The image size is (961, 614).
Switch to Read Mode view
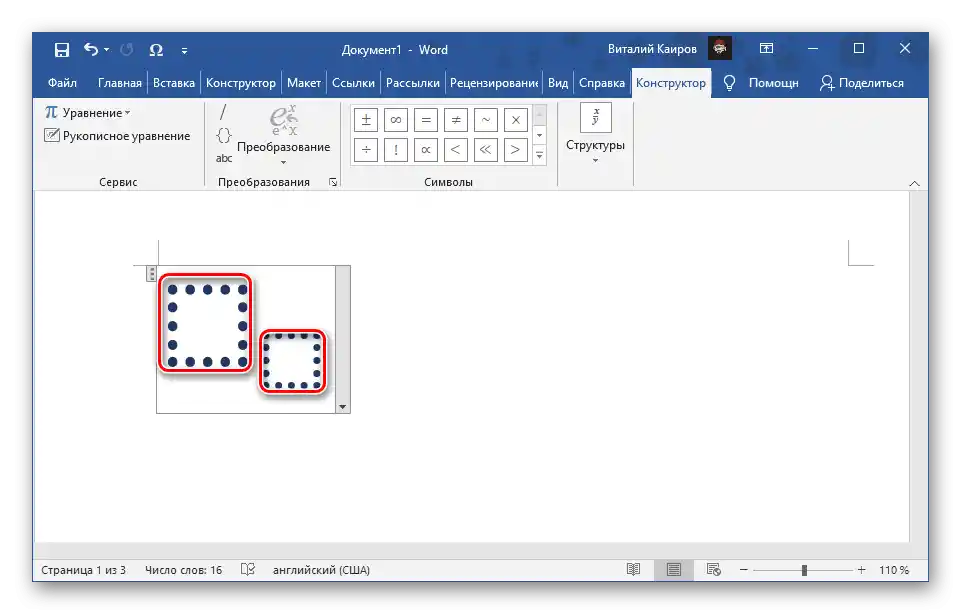click(633, 570)
